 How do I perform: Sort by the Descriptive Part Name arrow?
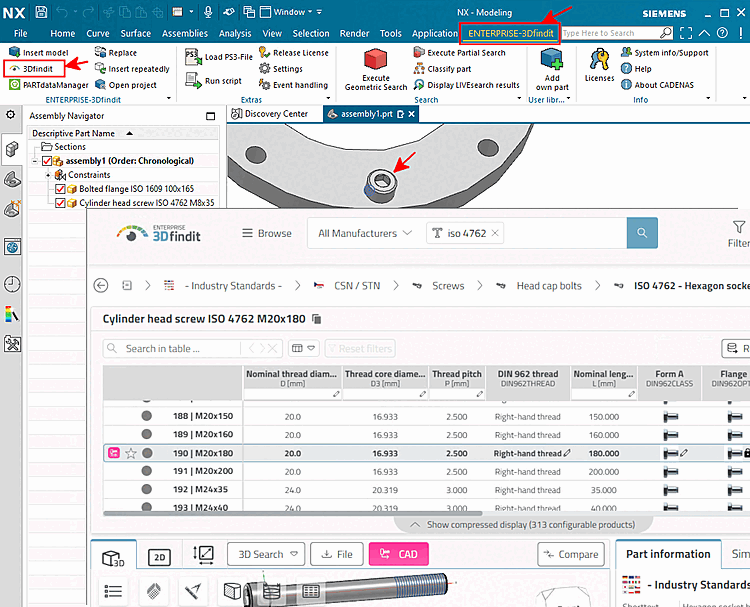(129, 133)
